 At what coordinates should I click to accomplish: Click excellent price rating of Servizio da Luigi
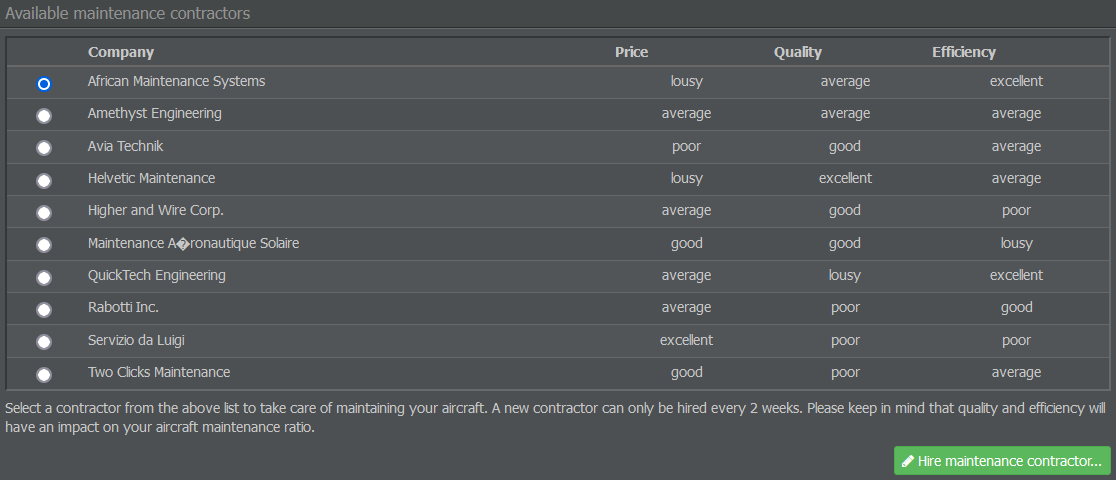[x=686, y=340]
